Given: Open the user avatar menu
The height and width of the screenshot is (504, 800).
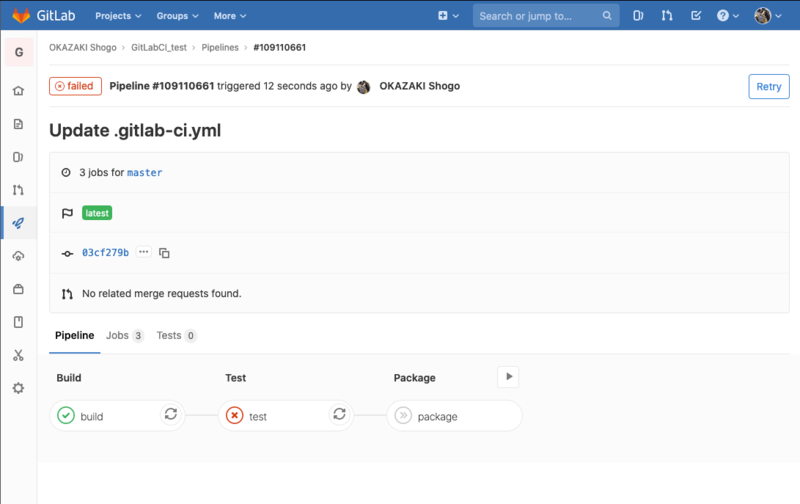Looking at the screenshot, I should (x=767, y=16).
